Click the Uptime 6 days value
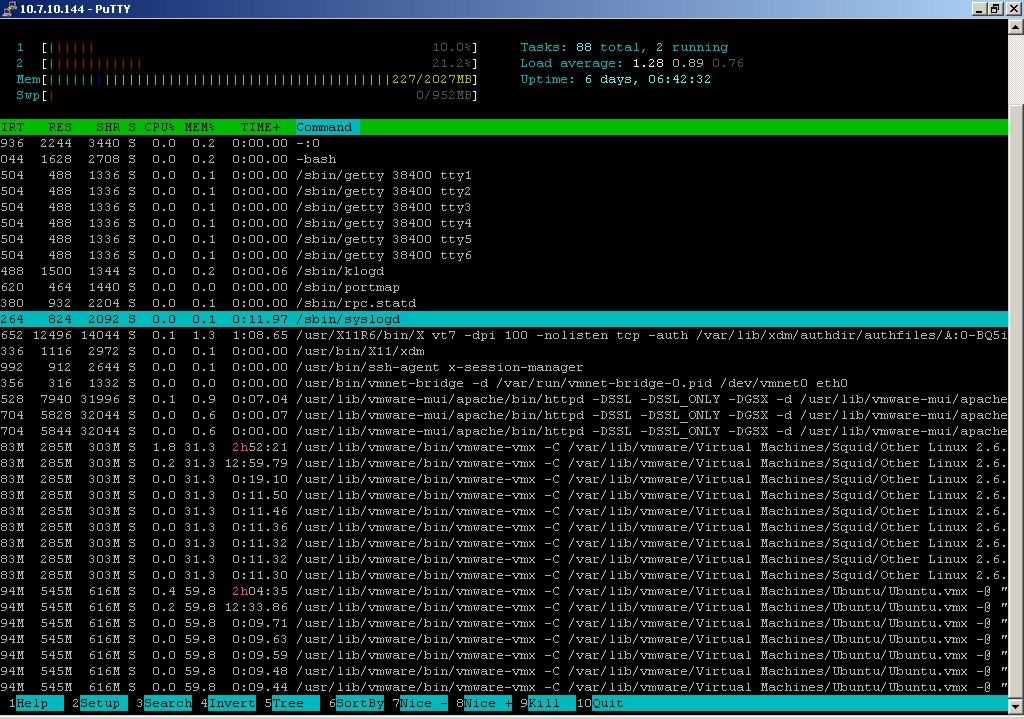This screenshot has width=1024, height=719. click(x=648, y=79)
